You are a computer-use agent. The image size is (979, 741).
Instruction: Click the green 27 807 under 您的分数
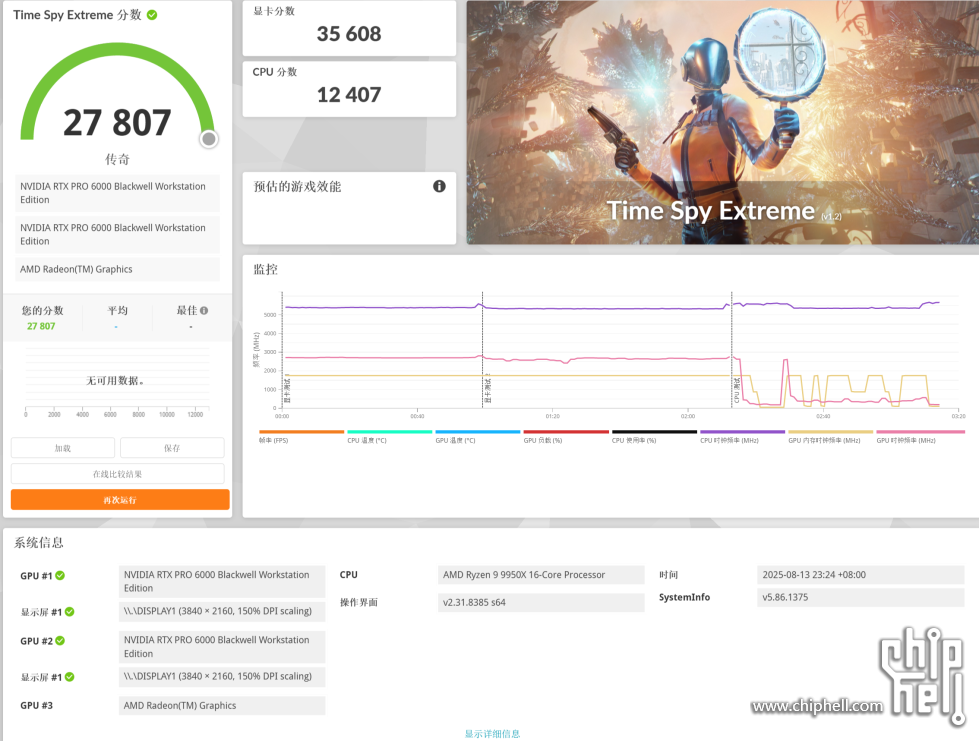(x=41, y=326)
